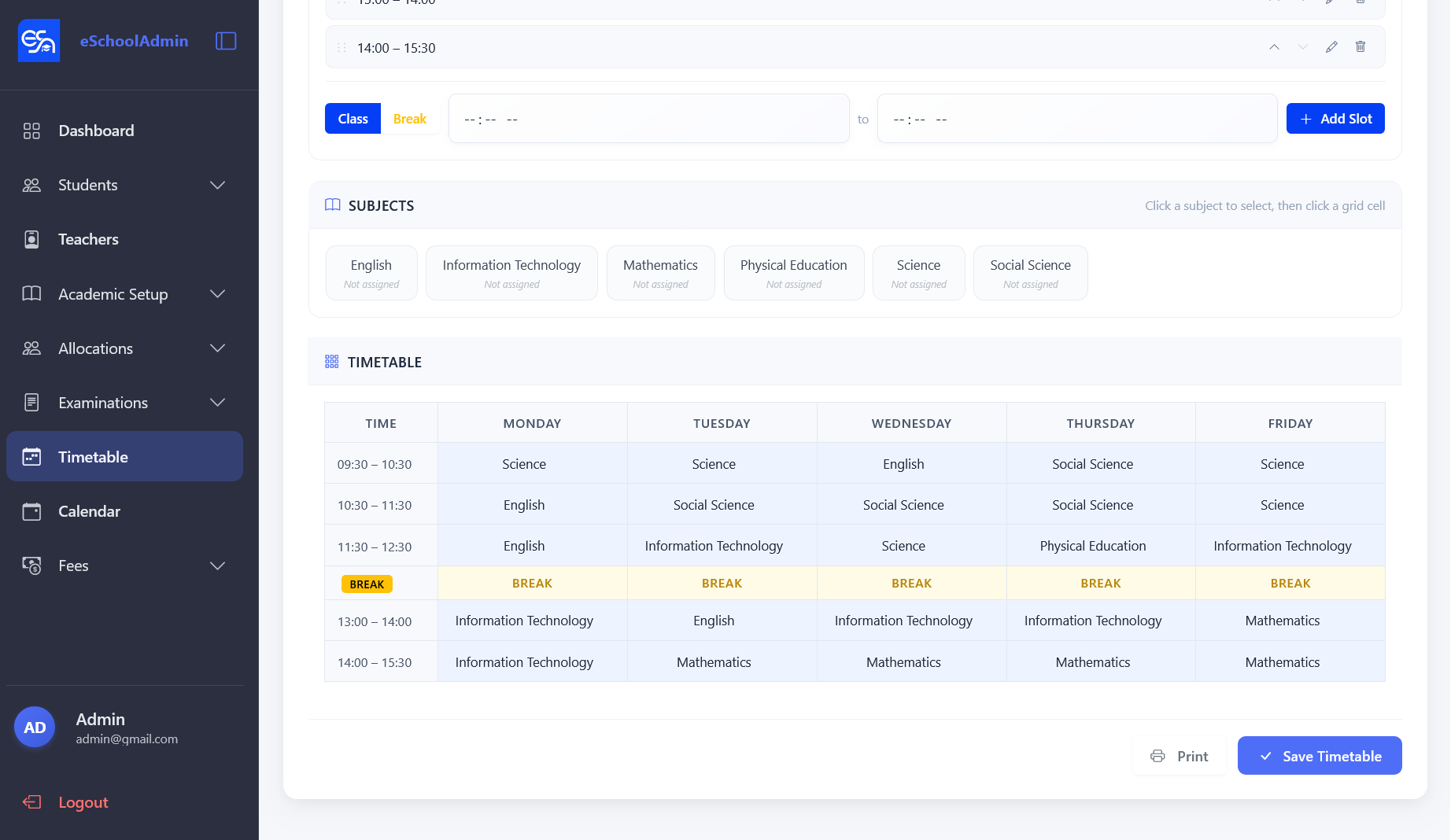Click the THURSDAY column header

click(x=1101, y=423)
